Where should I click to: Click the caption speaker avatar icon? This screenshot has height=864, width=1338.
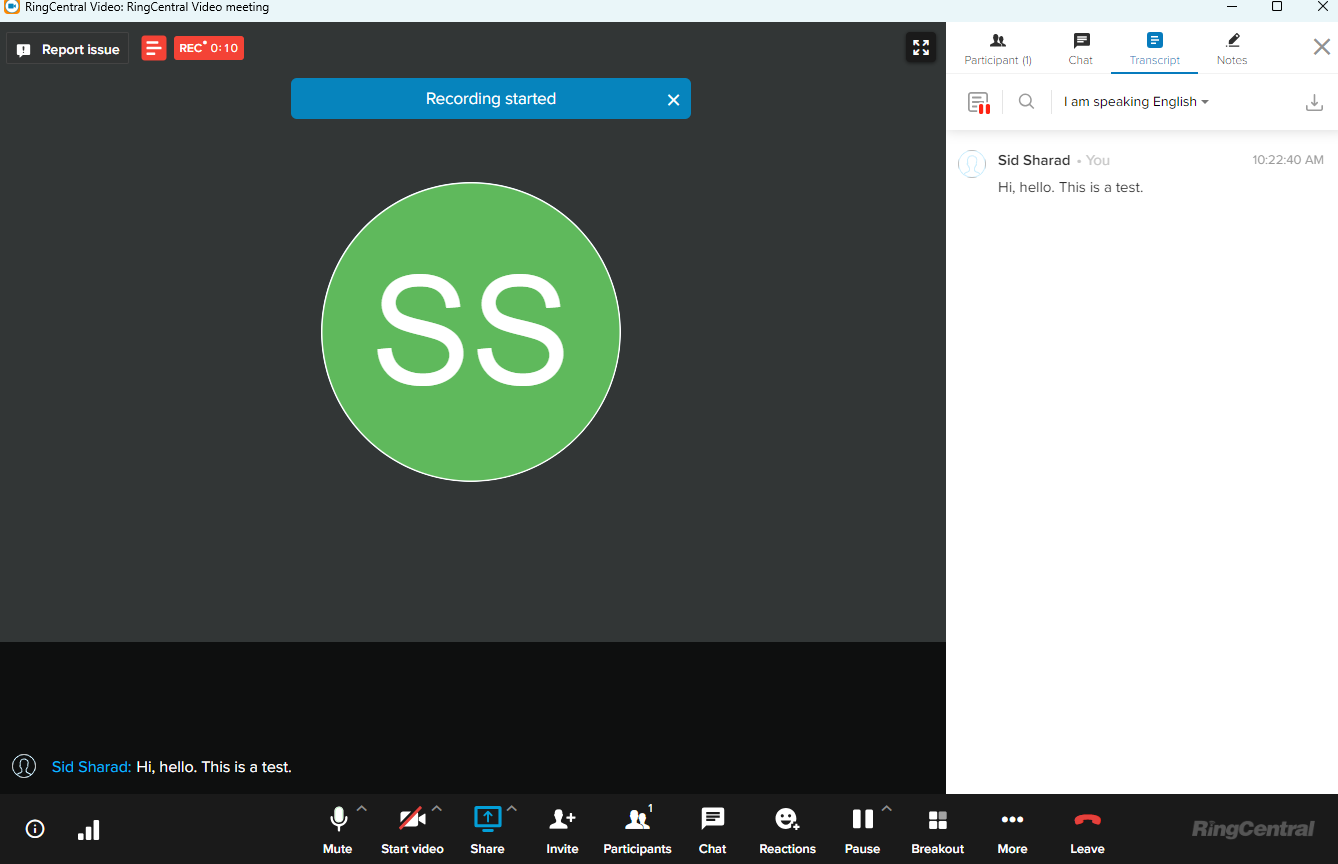click(x=24, y=767)
